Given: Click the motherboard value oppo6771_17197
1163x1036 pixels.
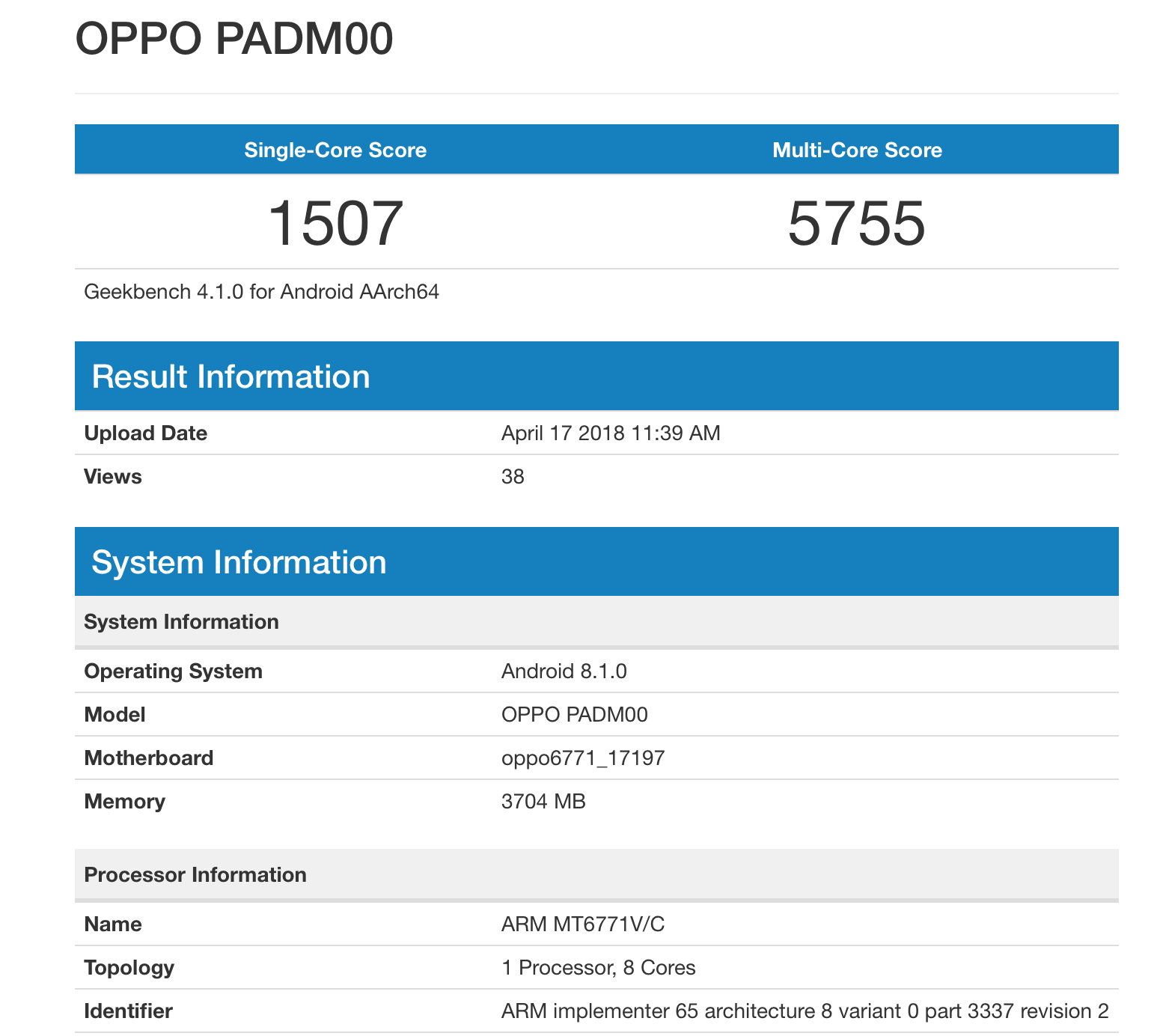Looking at the screenshot, I should click(583, 758).
